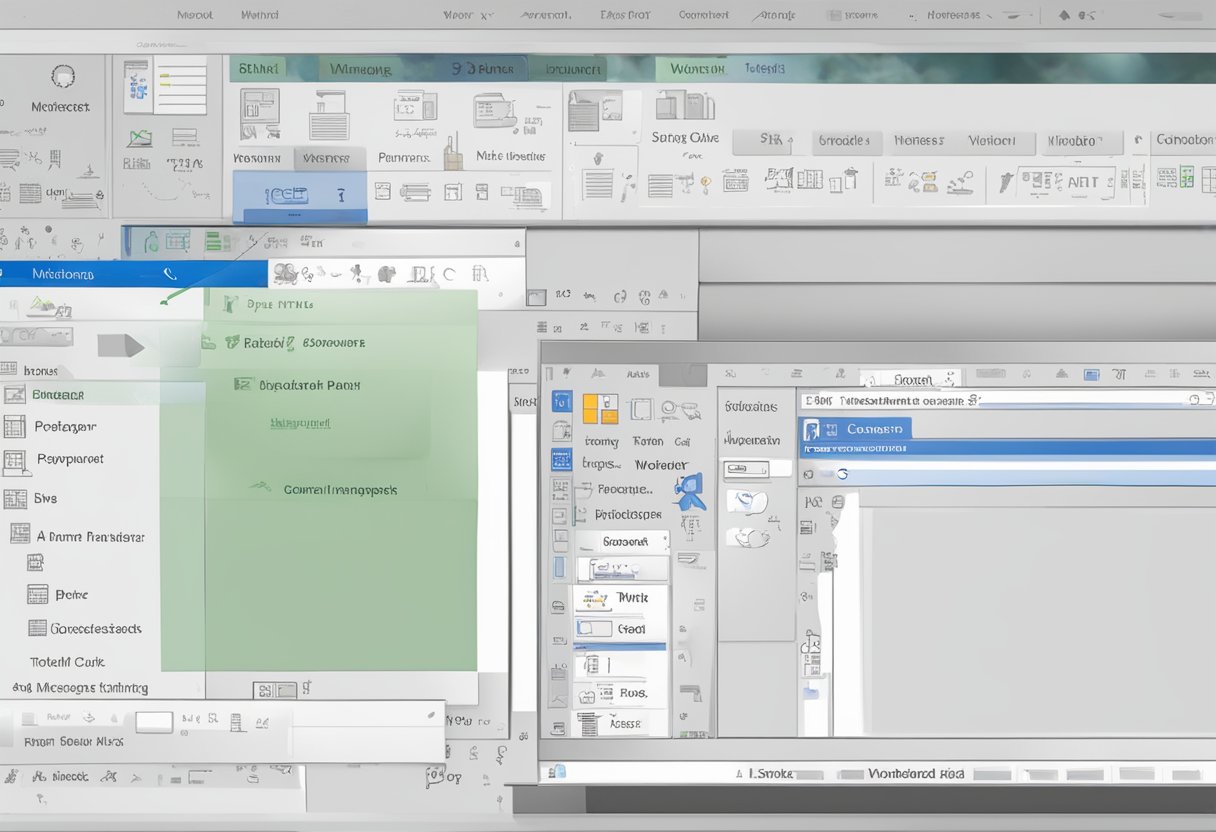The height and width of the screenshot is (832, 1216).
Task: Click the table icon beside Poetagar
Action: coord(14,427)
